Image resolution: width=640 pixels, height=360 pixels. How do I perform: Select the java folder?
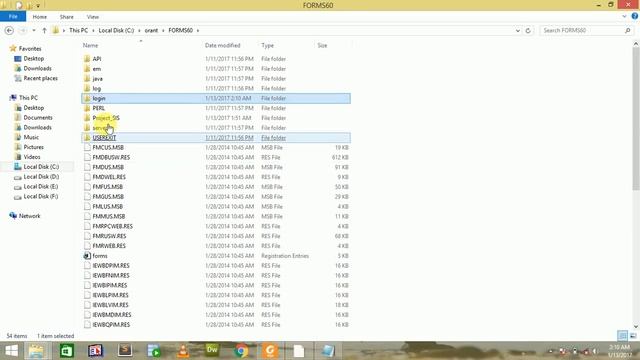point(97,78)
